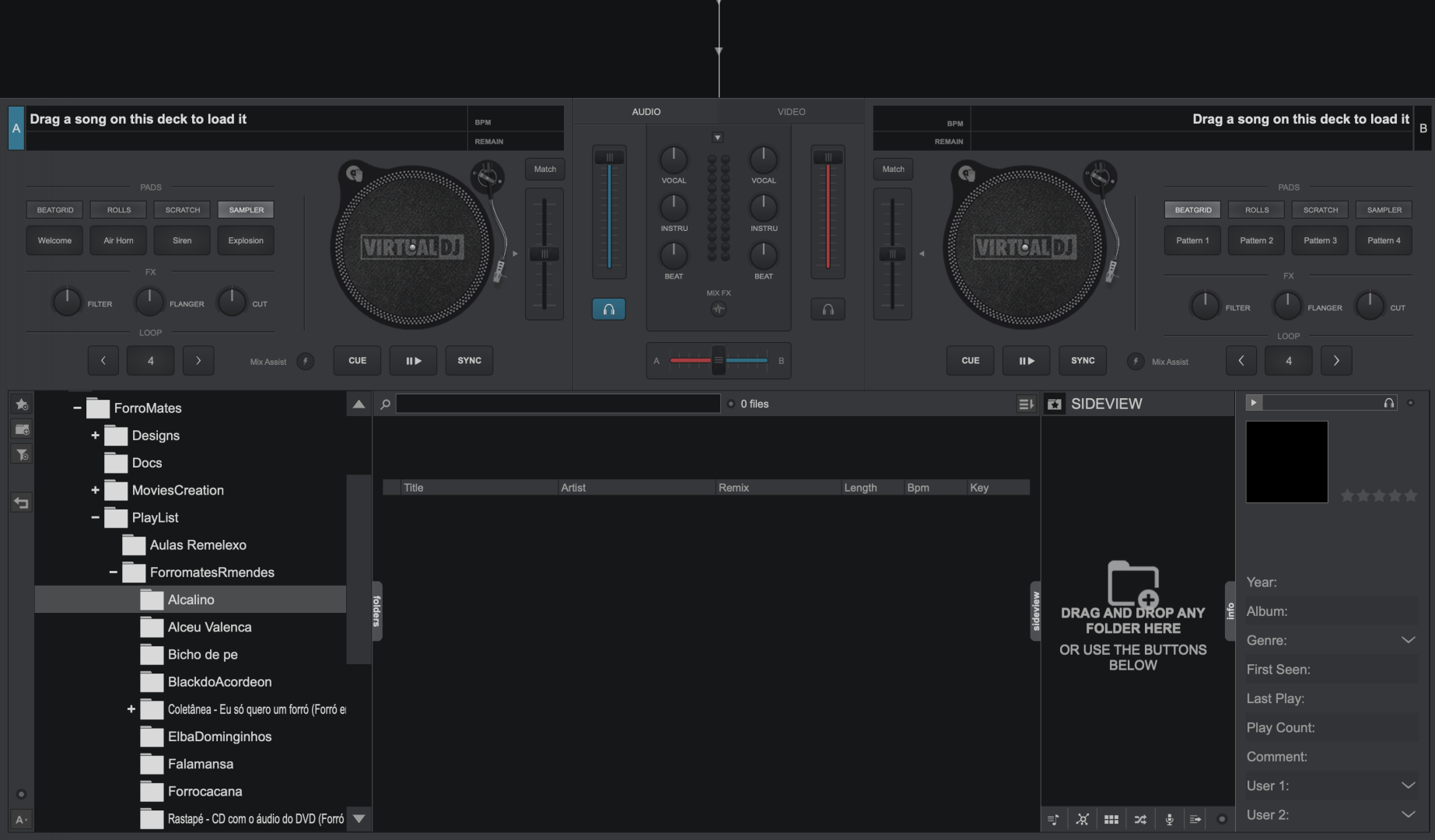Click the crossfader between A and B
1435x840 pixels.
(x=719, y=361)
